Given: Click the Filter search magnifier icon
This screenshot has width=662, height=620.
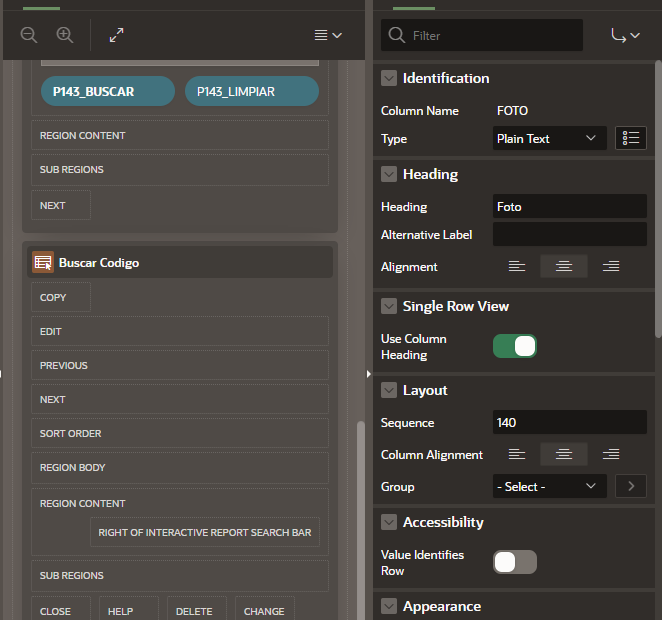Looking at the screenshot, I should pos(396,35).
